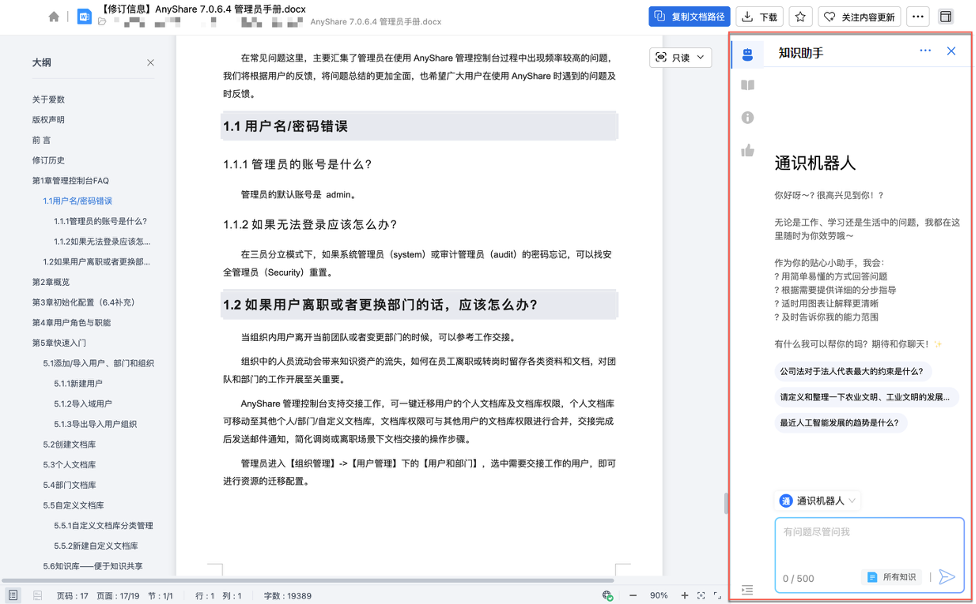Open 第5章快速入门 in the outline

[59, 343]
